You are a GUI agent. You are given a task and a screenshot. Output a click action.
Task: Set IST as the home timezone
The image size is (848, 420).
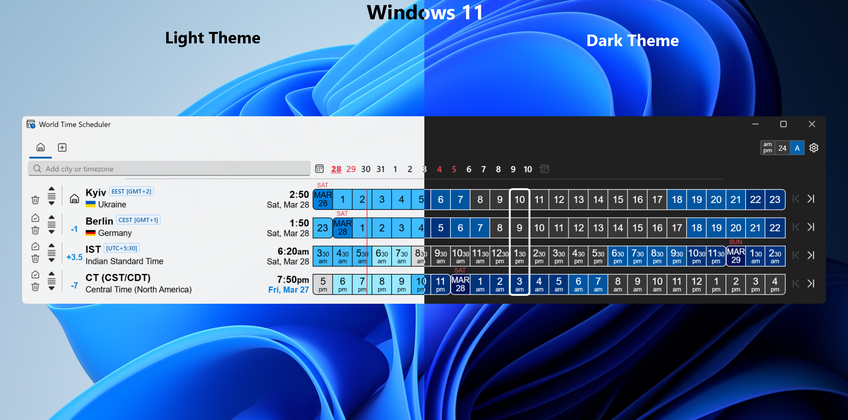click(35, 246)
